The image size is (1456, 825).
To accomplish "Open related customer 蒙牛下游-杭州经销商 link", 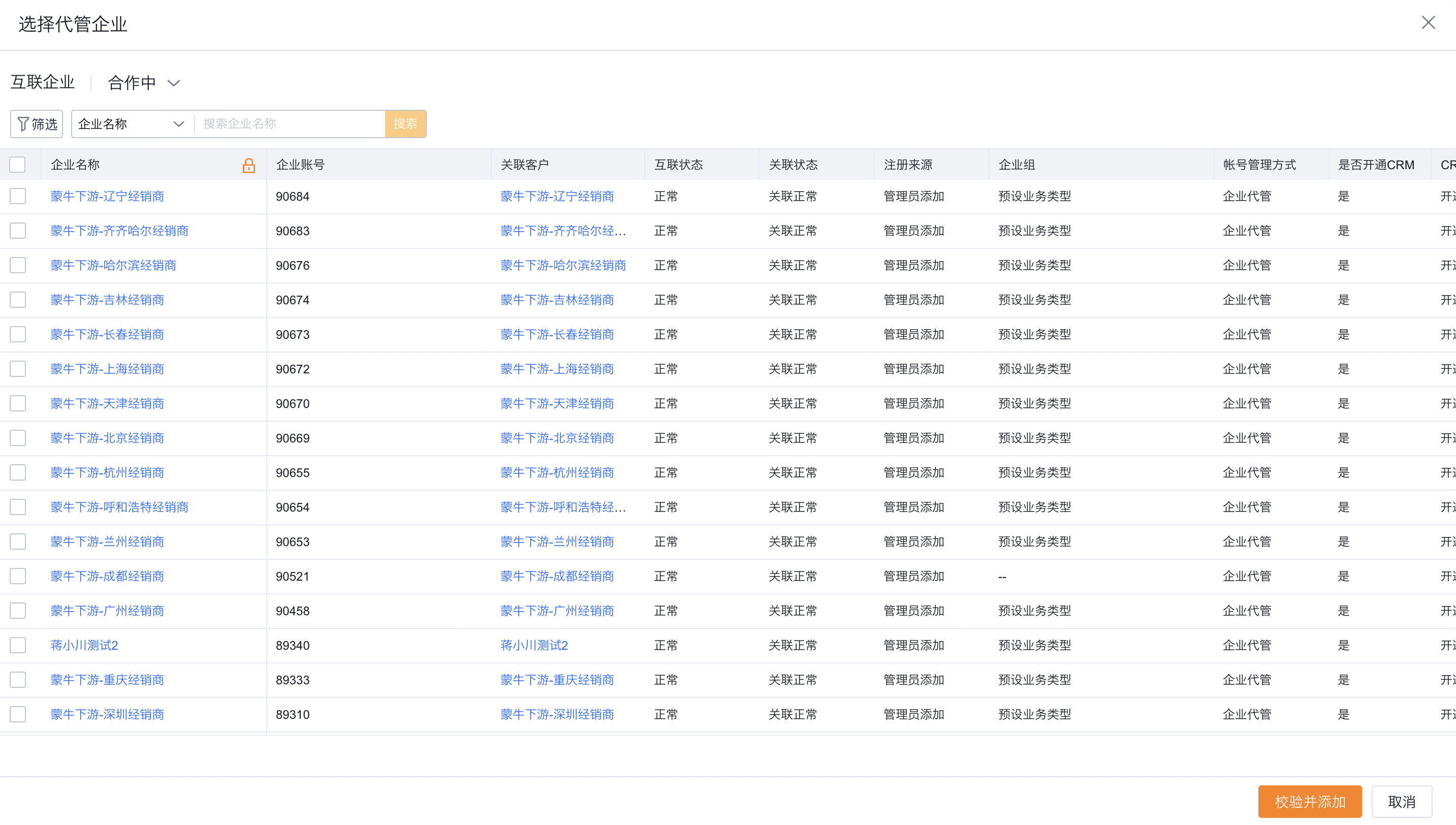I will click(x=557, y=472).
